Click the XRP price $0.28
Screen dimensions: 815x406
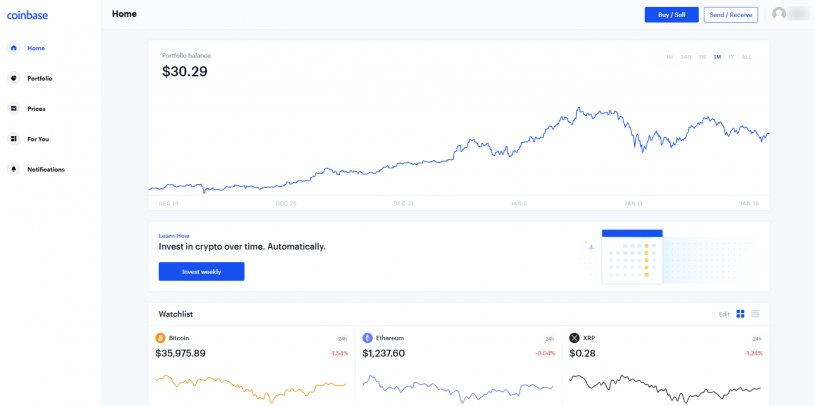coord(582,353)
